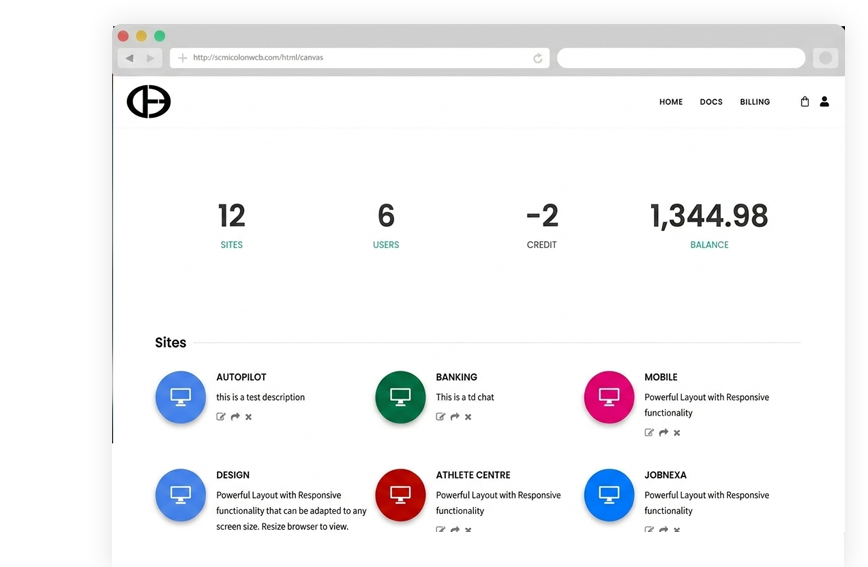Click the Sites stat label
The width and height of the screenshot is (868, 567).
(x=231, y=245)
